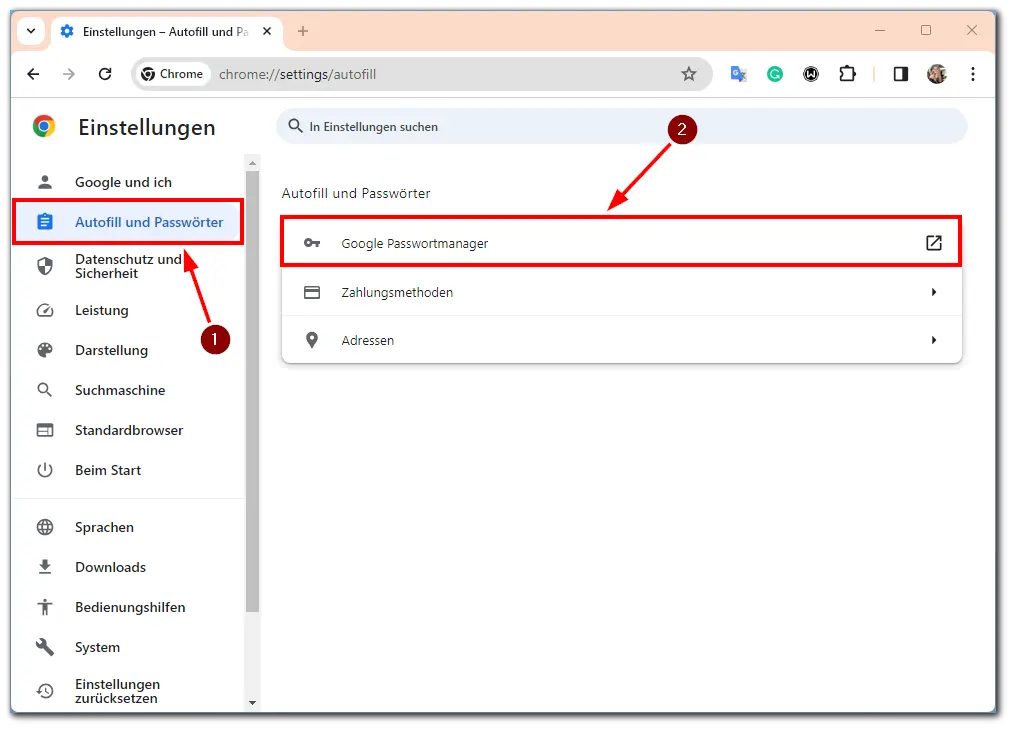Click the location pin icon for Adressen
The width and height of the screenshot is (1014, 731).
[312, 340]
